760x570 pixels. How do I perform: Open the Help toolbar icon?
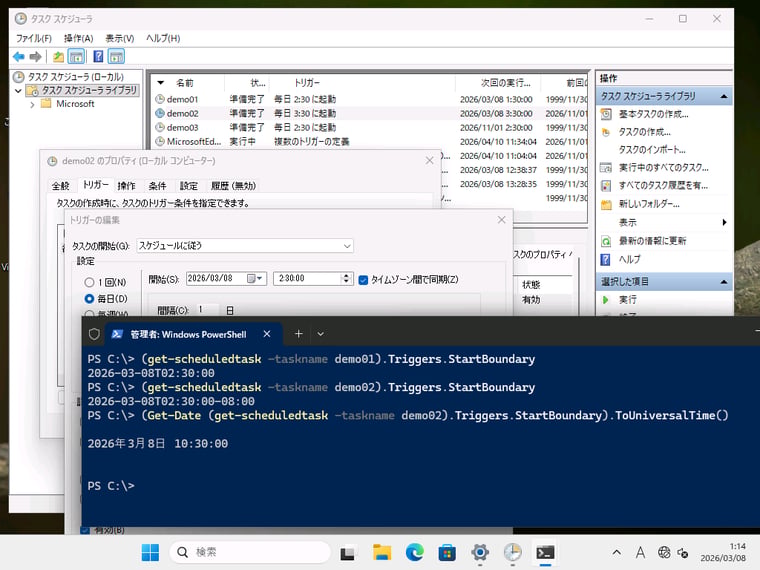(98, 57)
